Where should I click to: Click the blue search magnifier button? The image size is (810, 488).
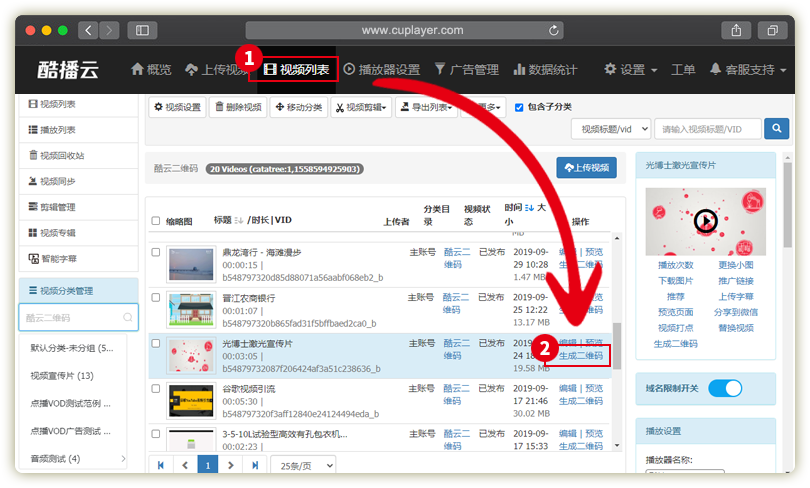[776, 129]
